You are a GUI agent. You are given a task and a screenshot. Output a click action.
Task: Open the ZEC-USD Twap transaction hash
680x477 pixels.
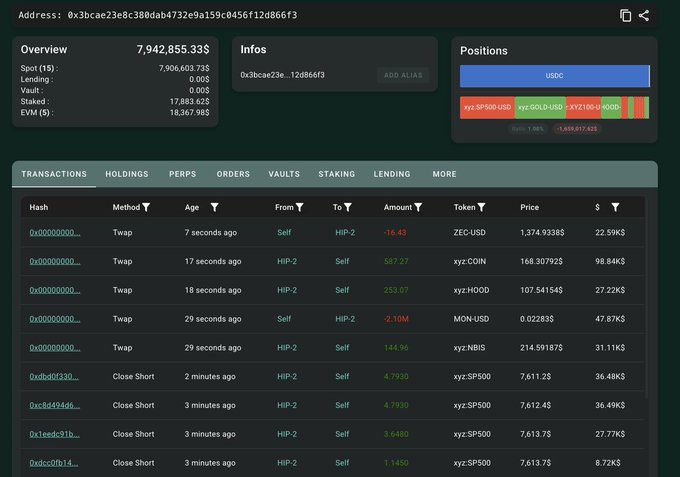(x=55, y=232)
